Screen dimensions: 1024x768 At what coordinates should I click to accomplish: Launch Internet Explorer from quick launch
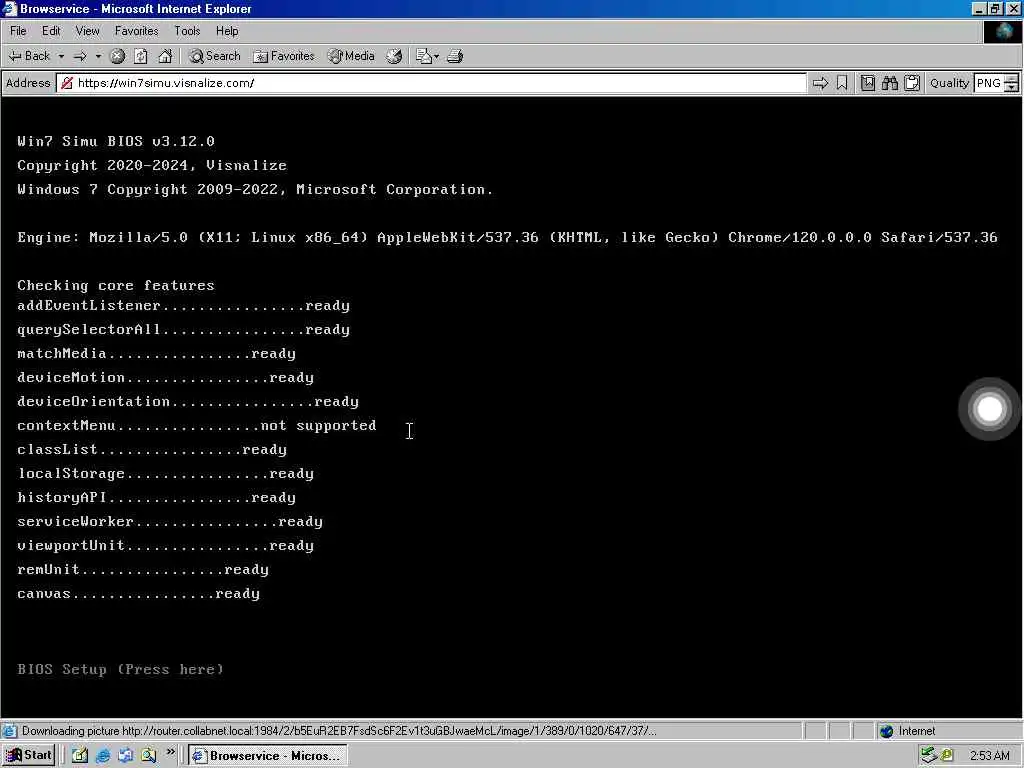(103, 756)
